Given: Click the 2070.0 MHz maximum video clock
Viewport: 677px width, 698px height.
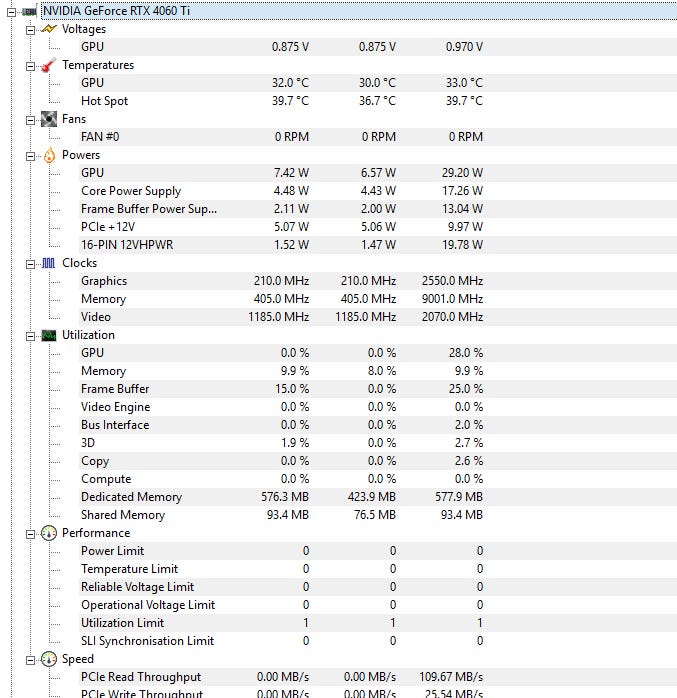Looking at the screenshot, I should pos(452,317).
